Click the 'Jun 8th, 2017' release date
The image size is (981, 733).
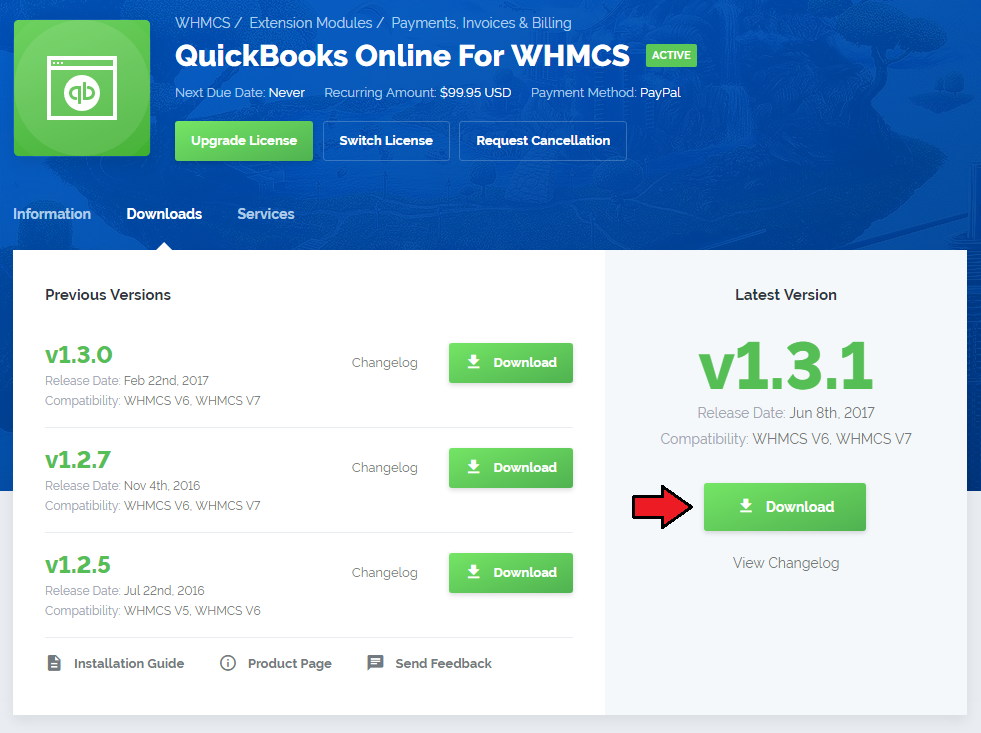[x=832, y=413]
